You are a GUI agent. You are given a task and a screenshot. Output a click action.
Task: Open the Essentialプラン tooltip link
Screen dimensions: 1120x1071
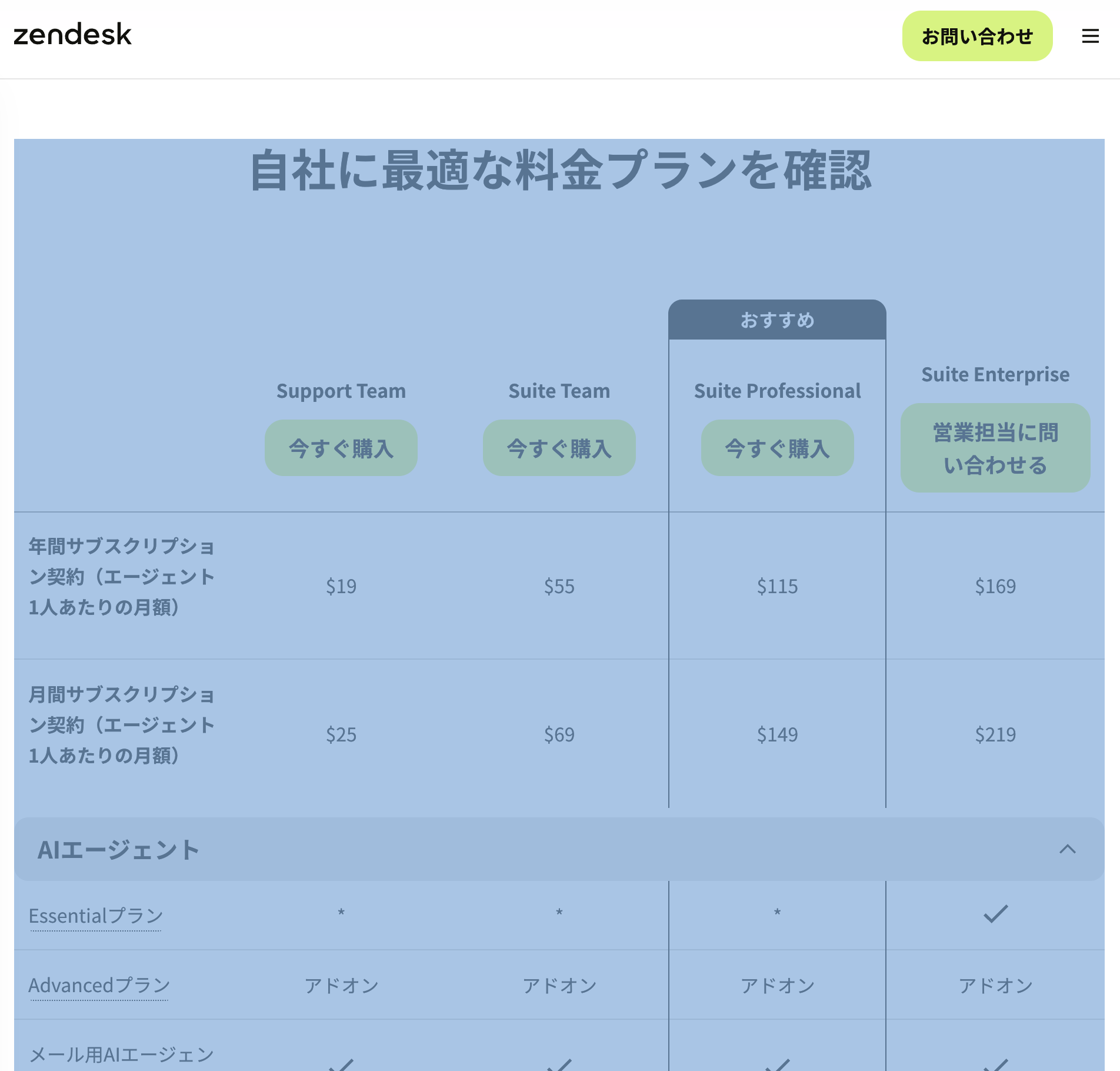coord(96,916)
